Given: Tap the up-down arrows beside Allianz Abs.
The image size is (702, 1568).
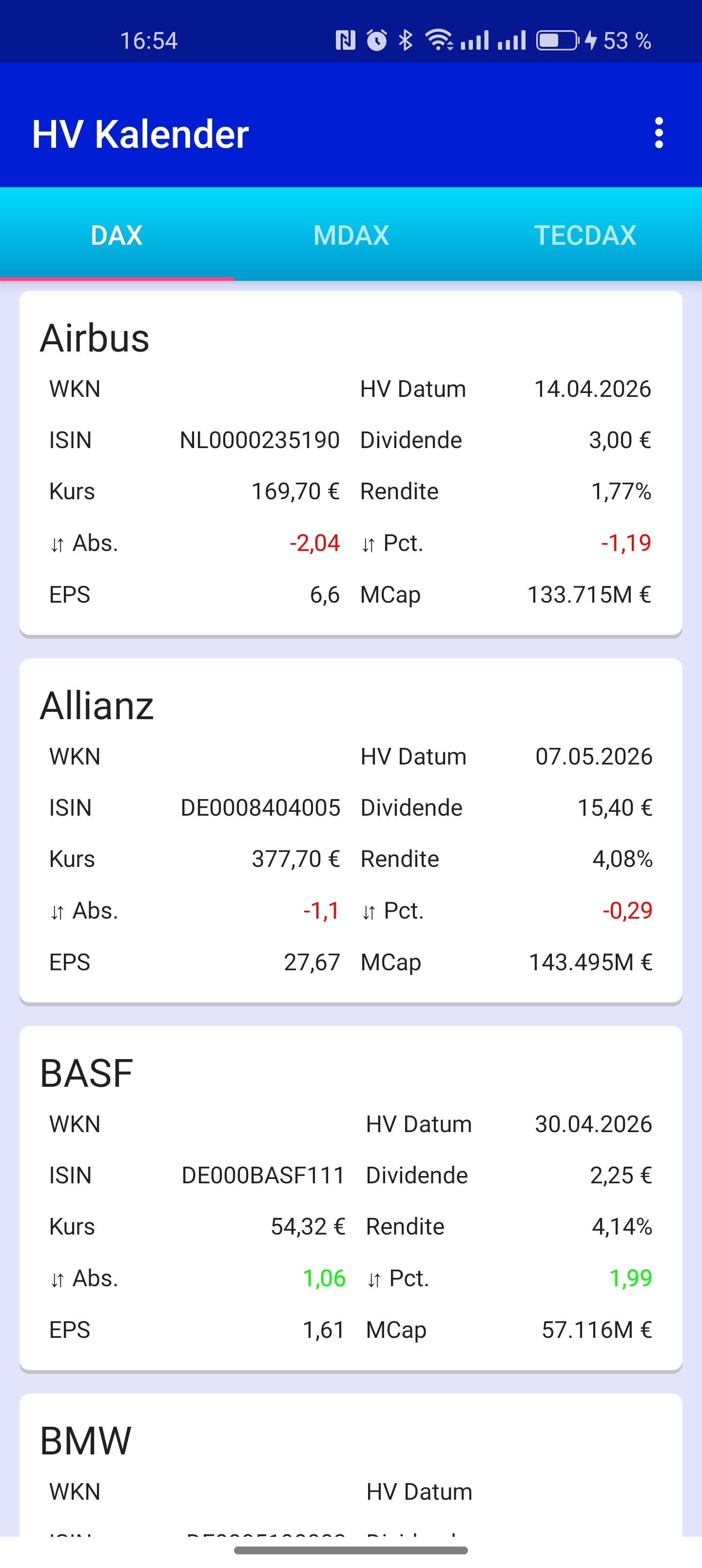Looking at the screenshot, I should pyautogui.click(x=57, y=912).
